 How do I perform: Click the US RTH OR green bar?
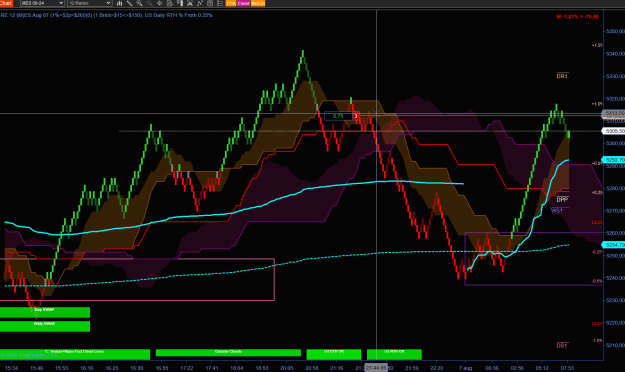click(394, 354)
